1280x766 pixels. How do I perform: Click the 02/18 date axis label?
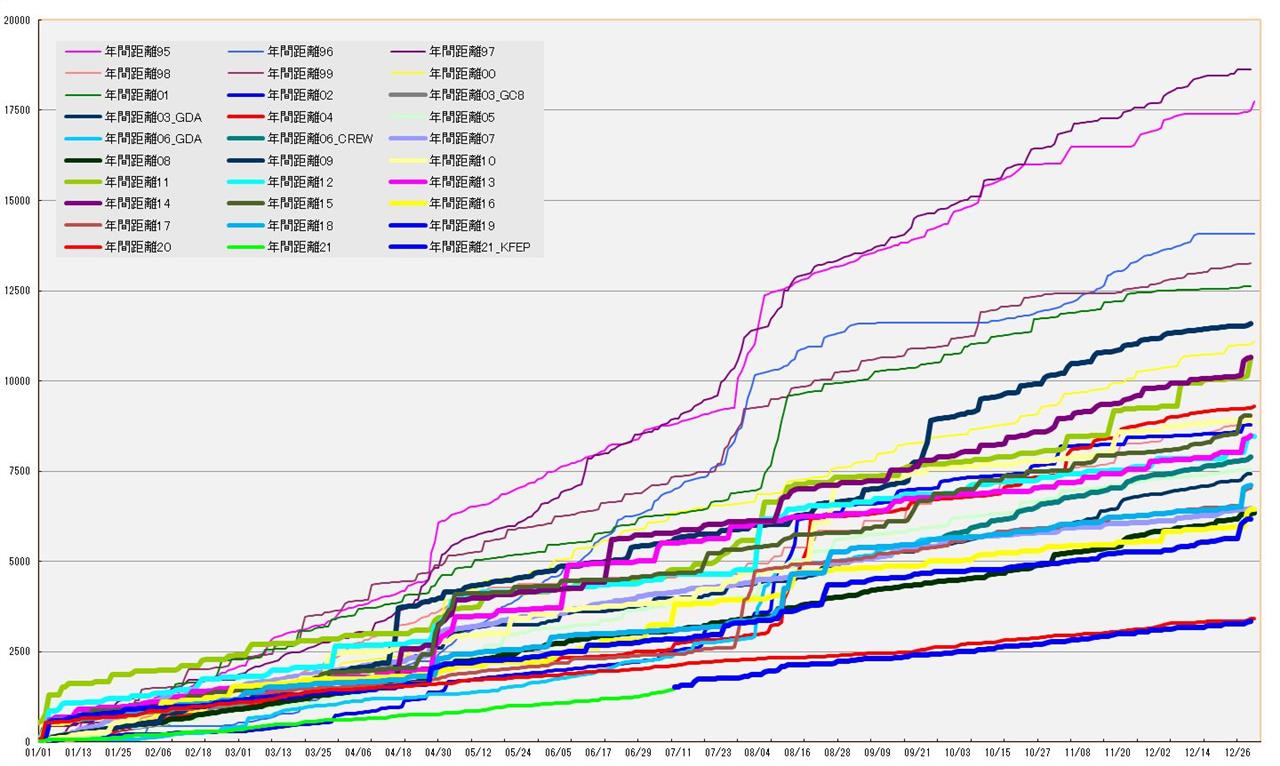coord(198,751)
